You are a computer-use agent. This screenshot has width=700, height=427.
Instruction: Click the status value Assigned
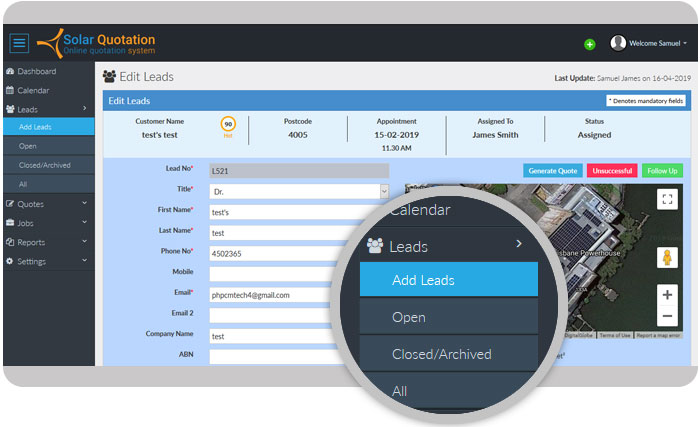[594, 135]
